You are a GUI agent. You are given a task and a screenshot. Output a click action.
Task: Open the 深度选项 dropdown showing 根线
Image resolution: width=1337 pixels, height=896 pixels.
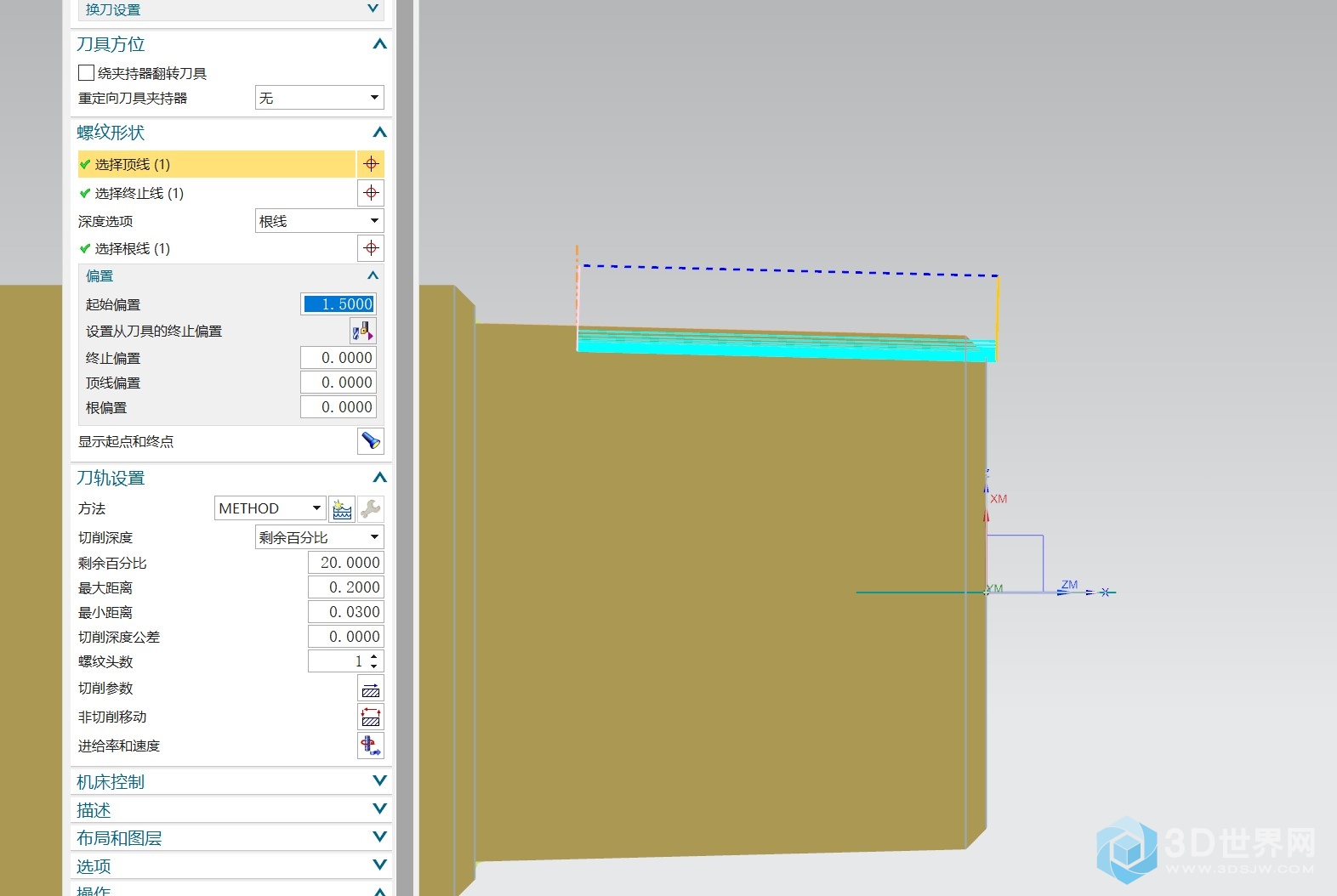tap(320, 221)
